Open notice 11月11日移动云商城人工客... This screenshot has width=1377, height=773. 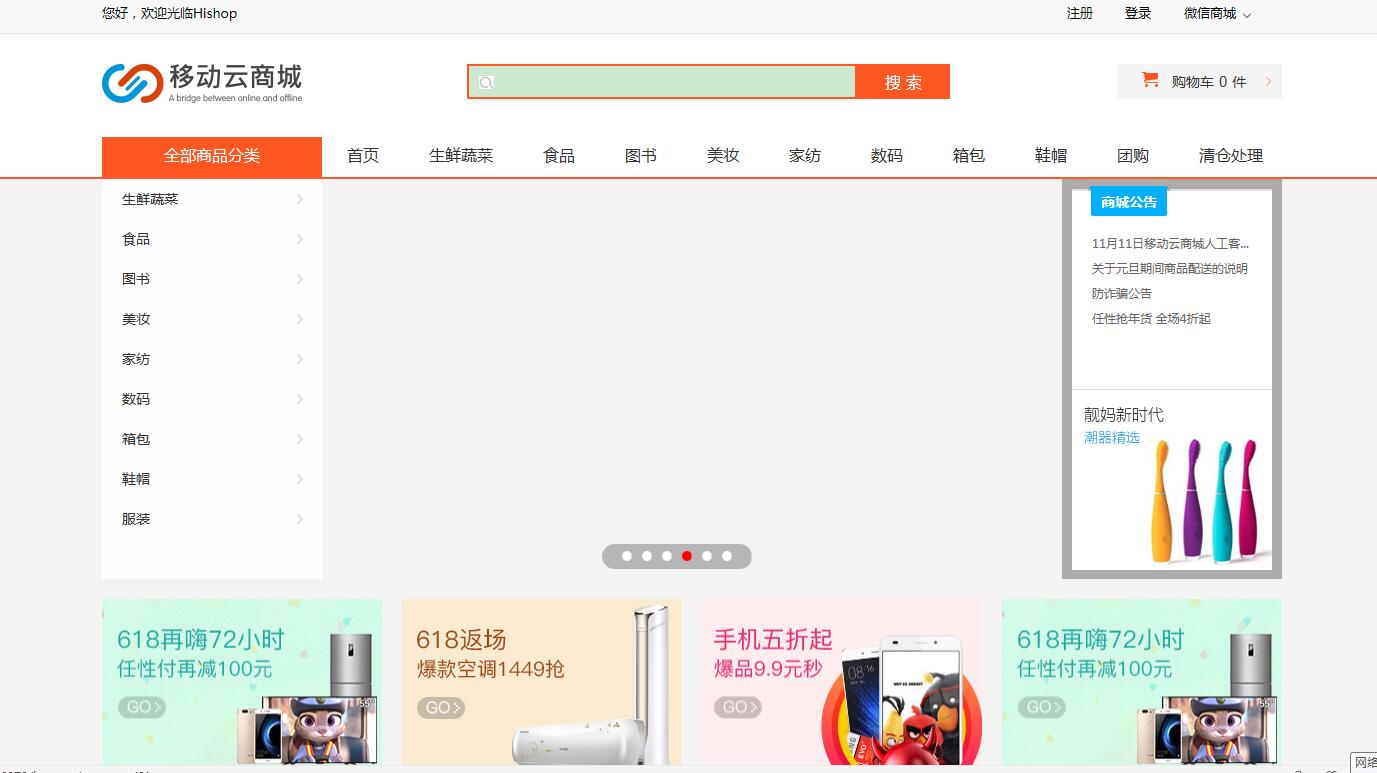[1171, 243]
